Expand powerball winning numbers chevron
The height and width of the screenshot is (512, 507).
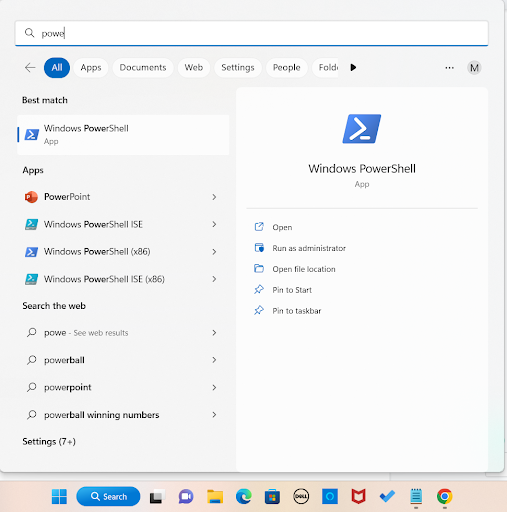click(214, 415)
